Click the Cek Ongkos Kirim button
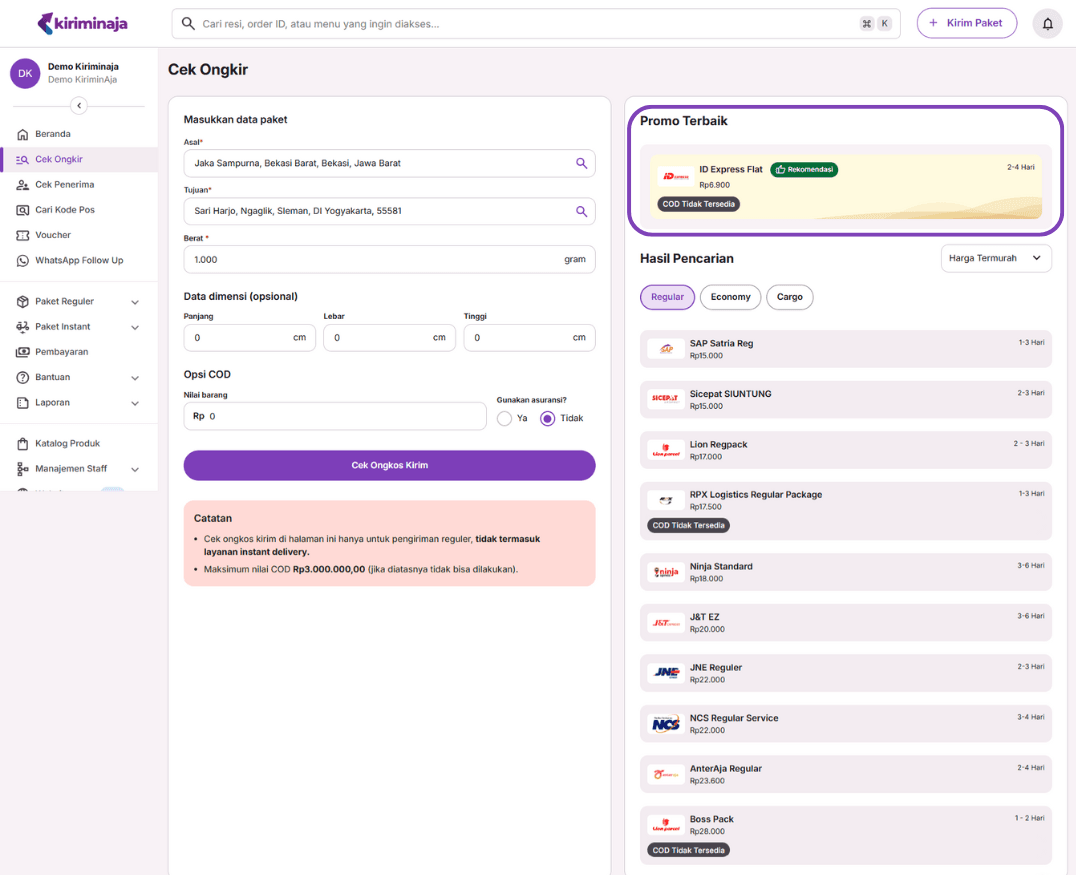Screen dimensions: 1076x875 point(389,465)
